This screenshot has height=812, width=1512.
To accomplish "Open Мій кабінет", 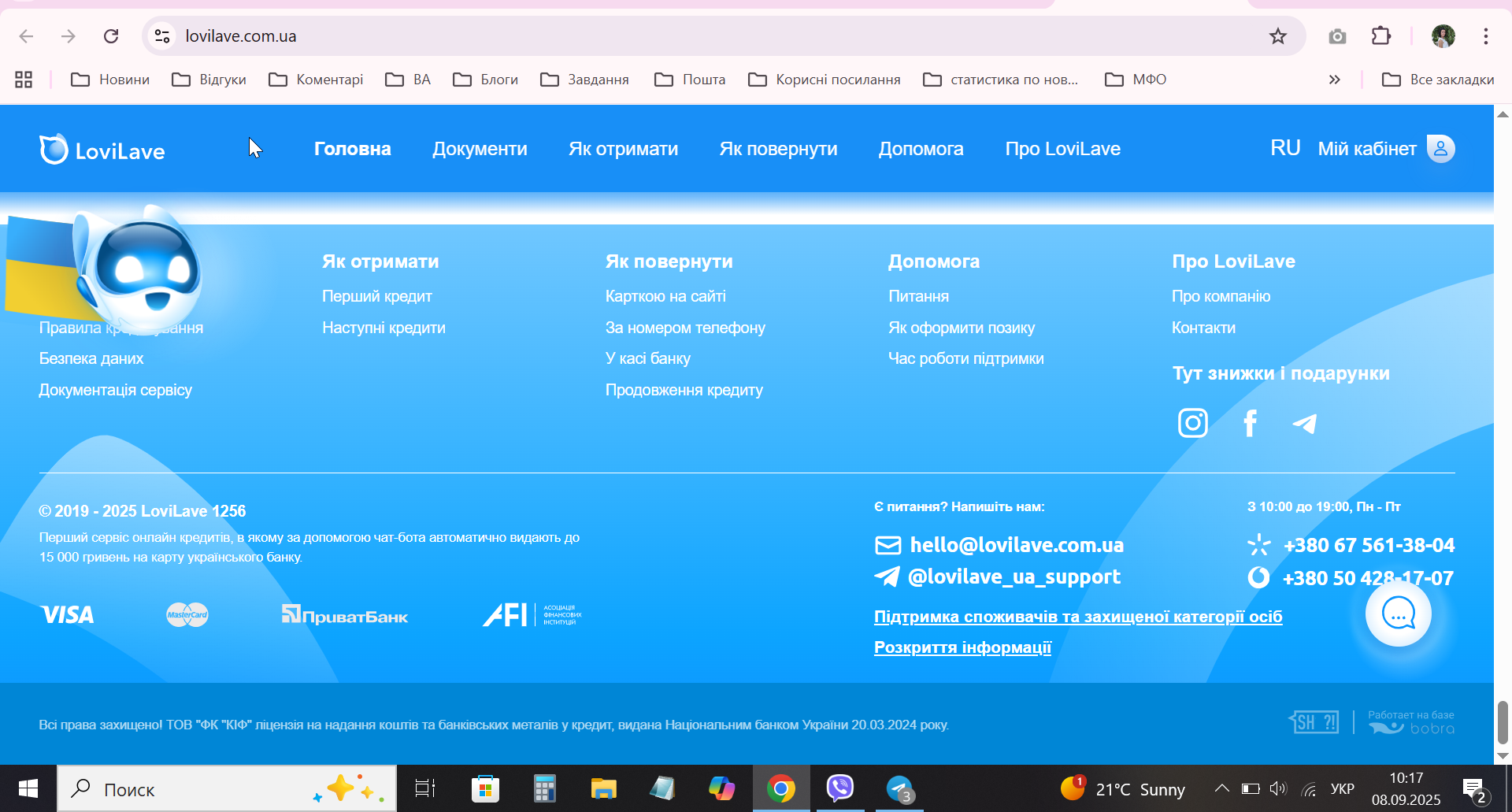I will [x=1367, y=149].
